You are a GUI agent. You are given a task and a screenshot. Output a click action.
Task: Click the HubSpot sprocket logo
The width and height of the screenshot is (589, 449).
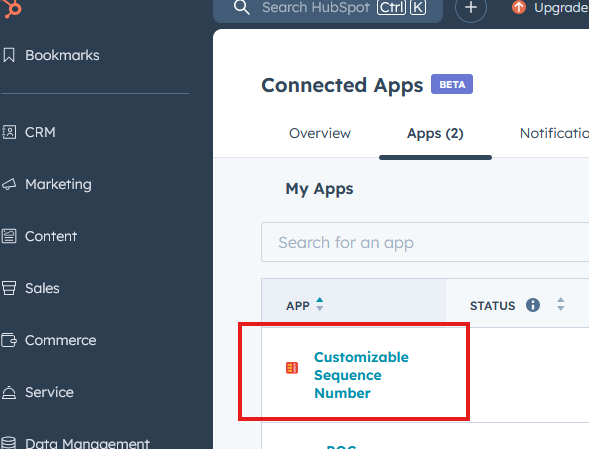coord(12,8)
